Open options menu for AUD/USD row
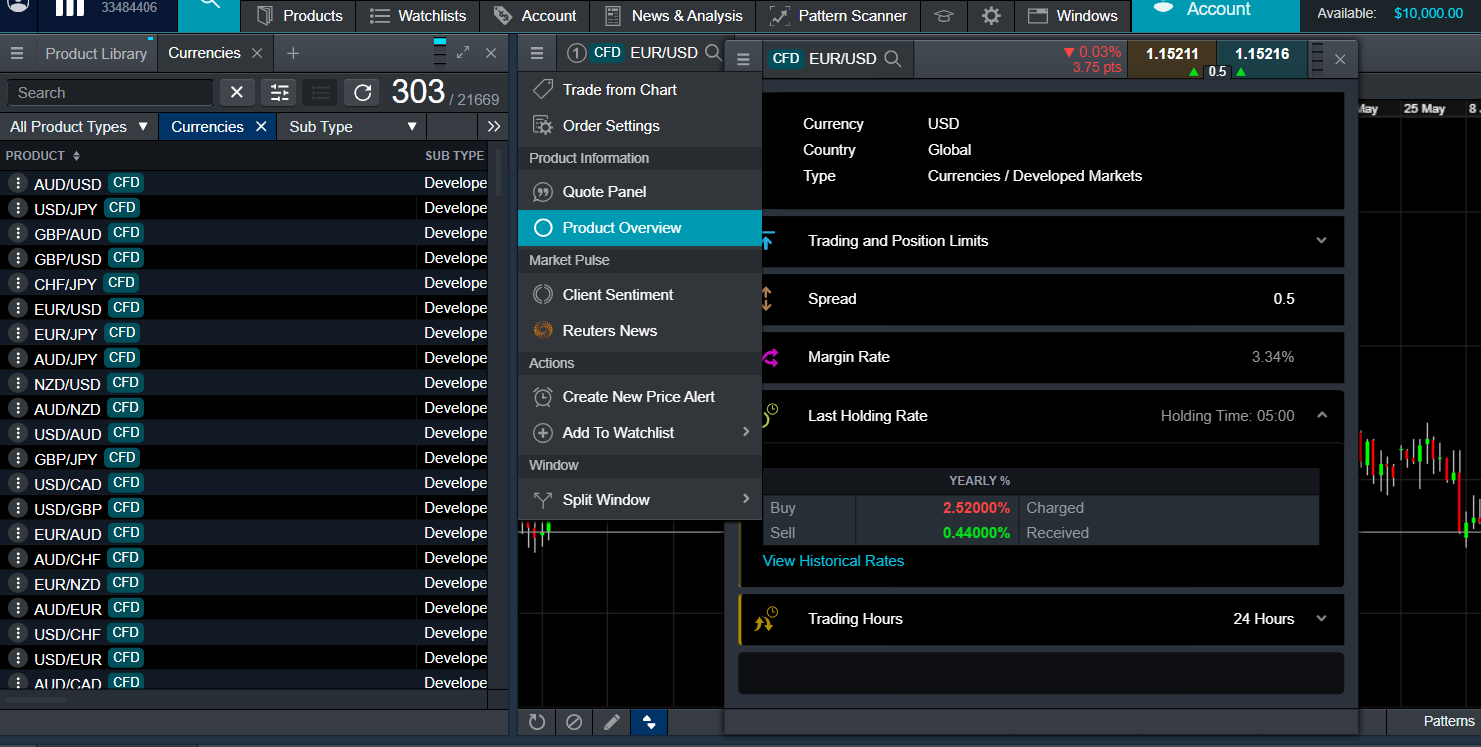The height and width of the screenshot is (747, 1481). [x=17, y=183]
